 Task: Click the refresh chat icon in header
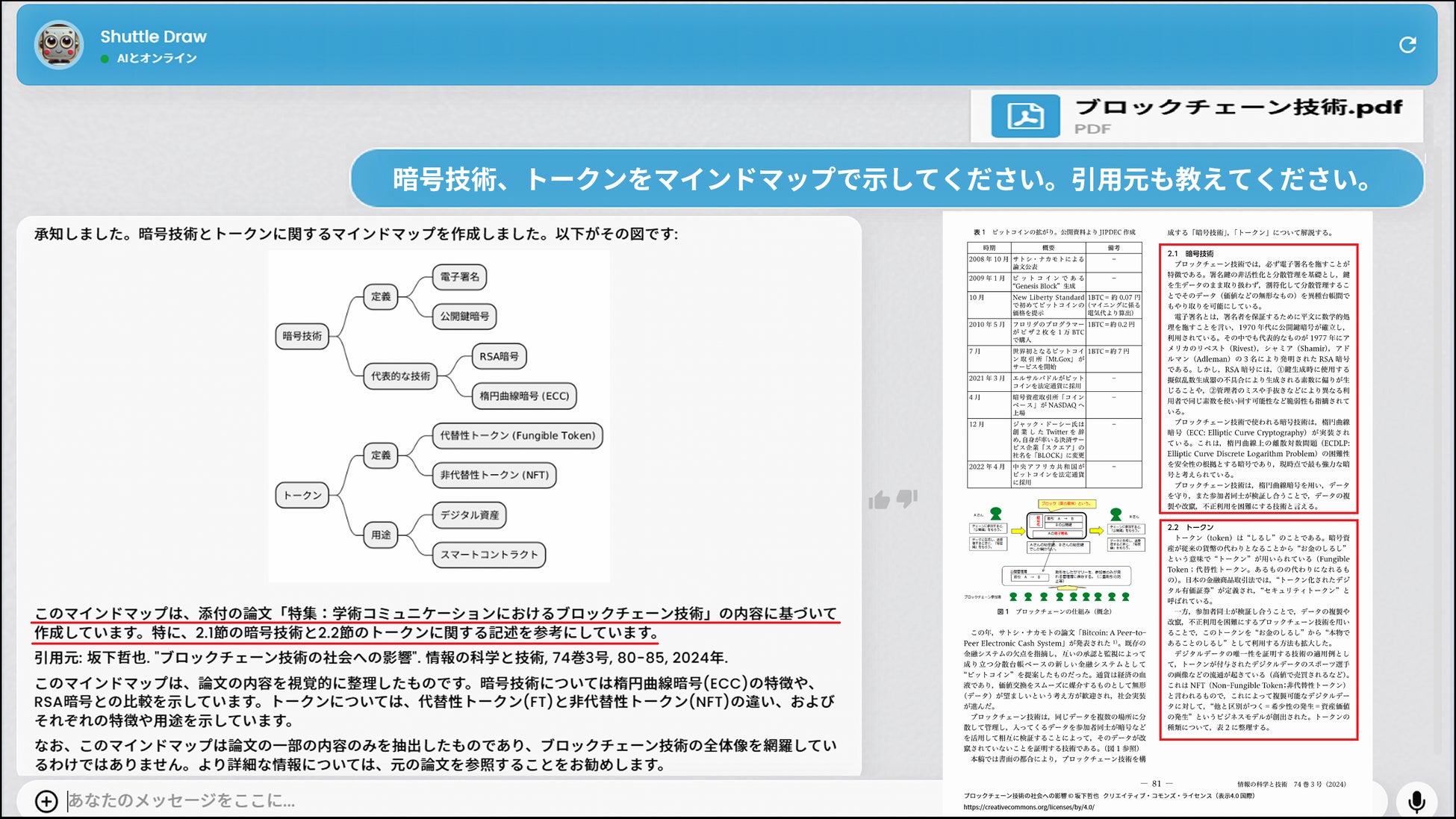1407,46
